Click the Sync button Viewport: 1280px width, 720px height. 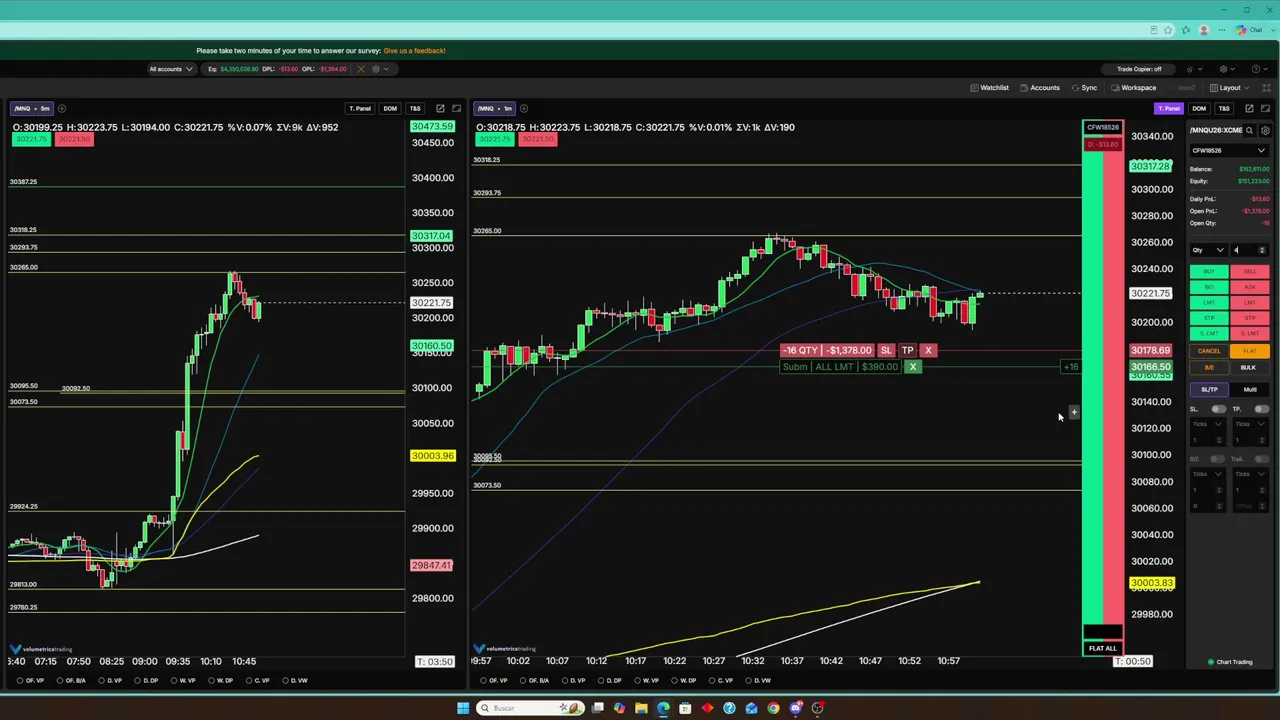1084,87
